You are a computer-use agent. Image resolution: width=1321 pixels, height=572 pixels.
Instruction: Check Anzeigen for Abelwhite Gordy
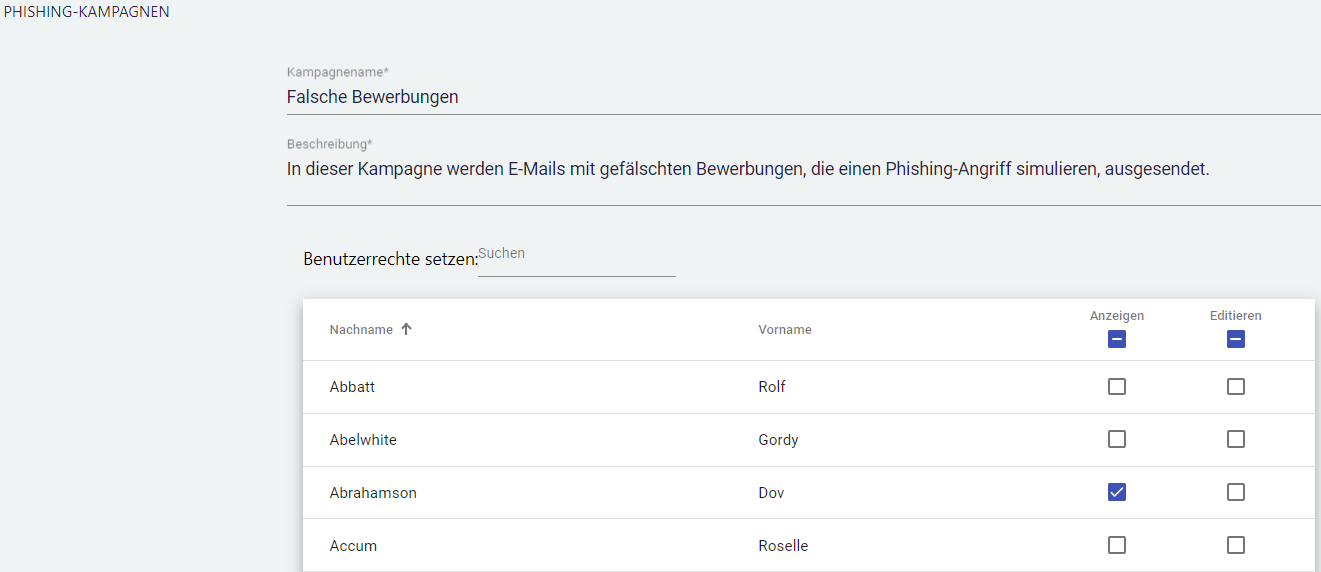(x=1117, y=439)
